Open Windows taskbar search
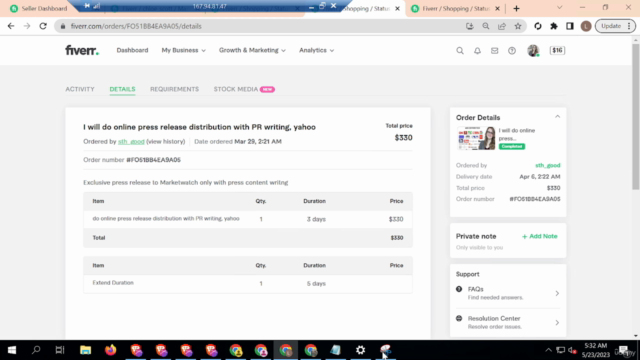640x360 pixels. click(x=36, y=350)
